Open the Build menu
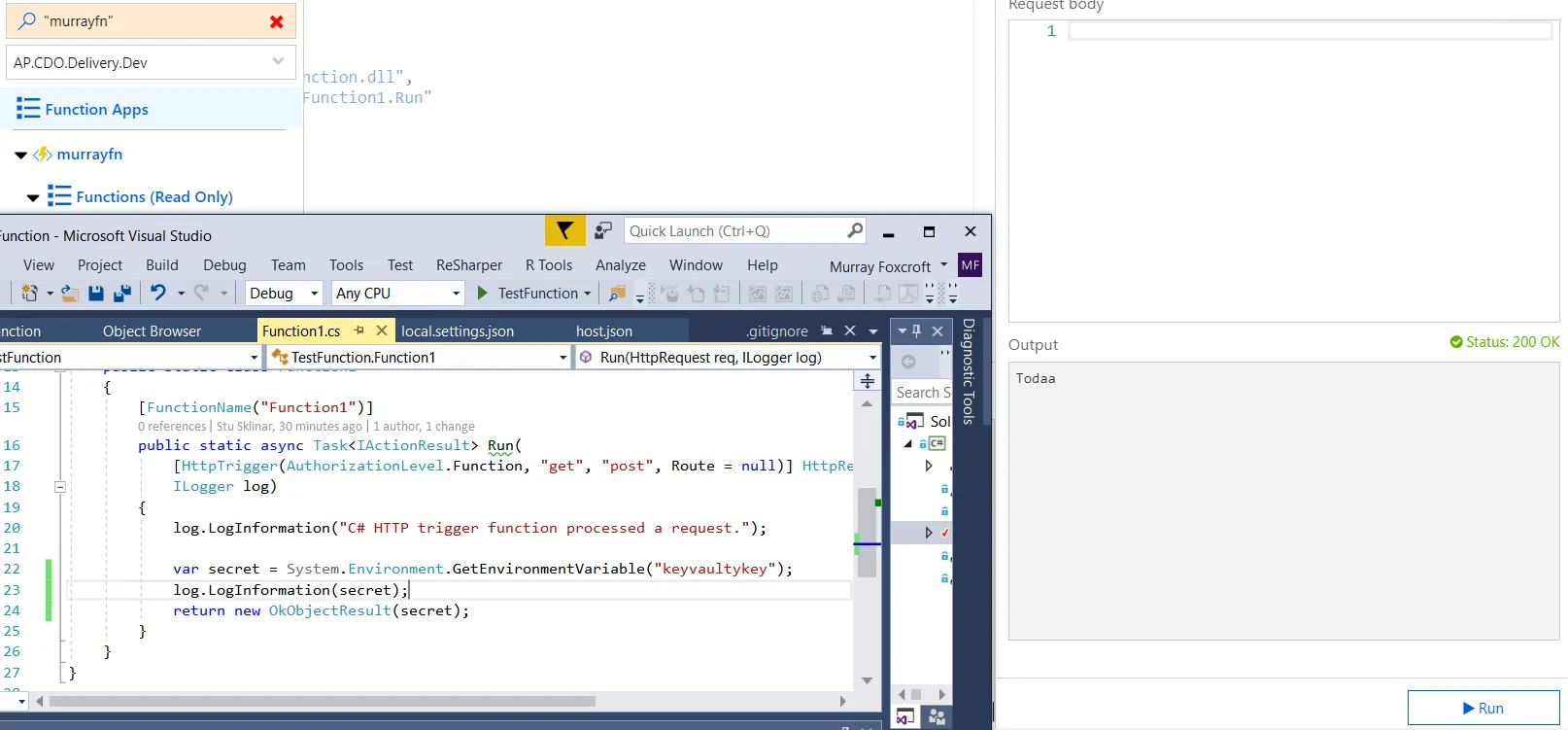Image resolution: width=1568 pixels, height=730 pixels. click(162, 264)
